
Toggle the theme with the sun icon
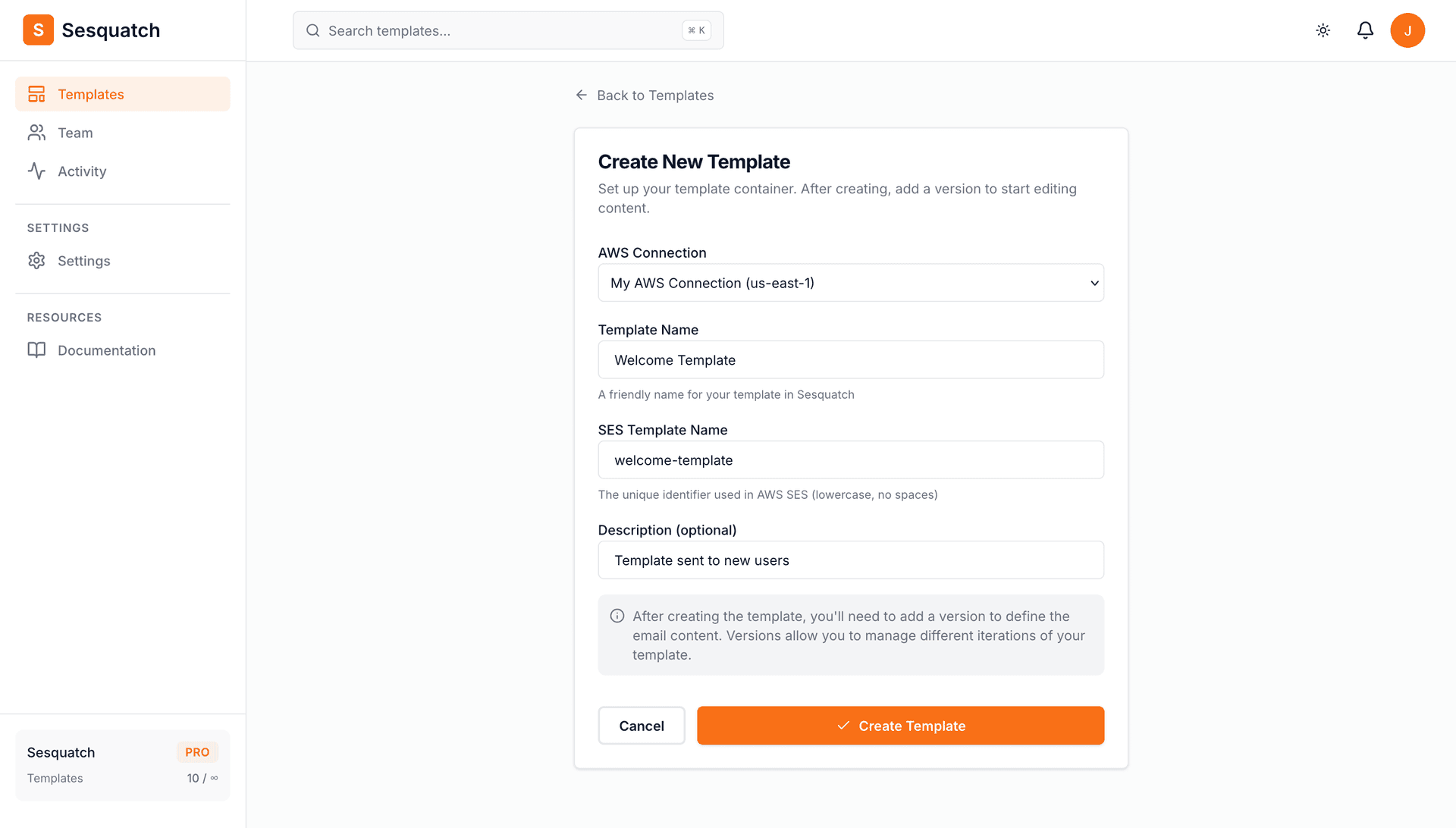tap(1323, 30)
